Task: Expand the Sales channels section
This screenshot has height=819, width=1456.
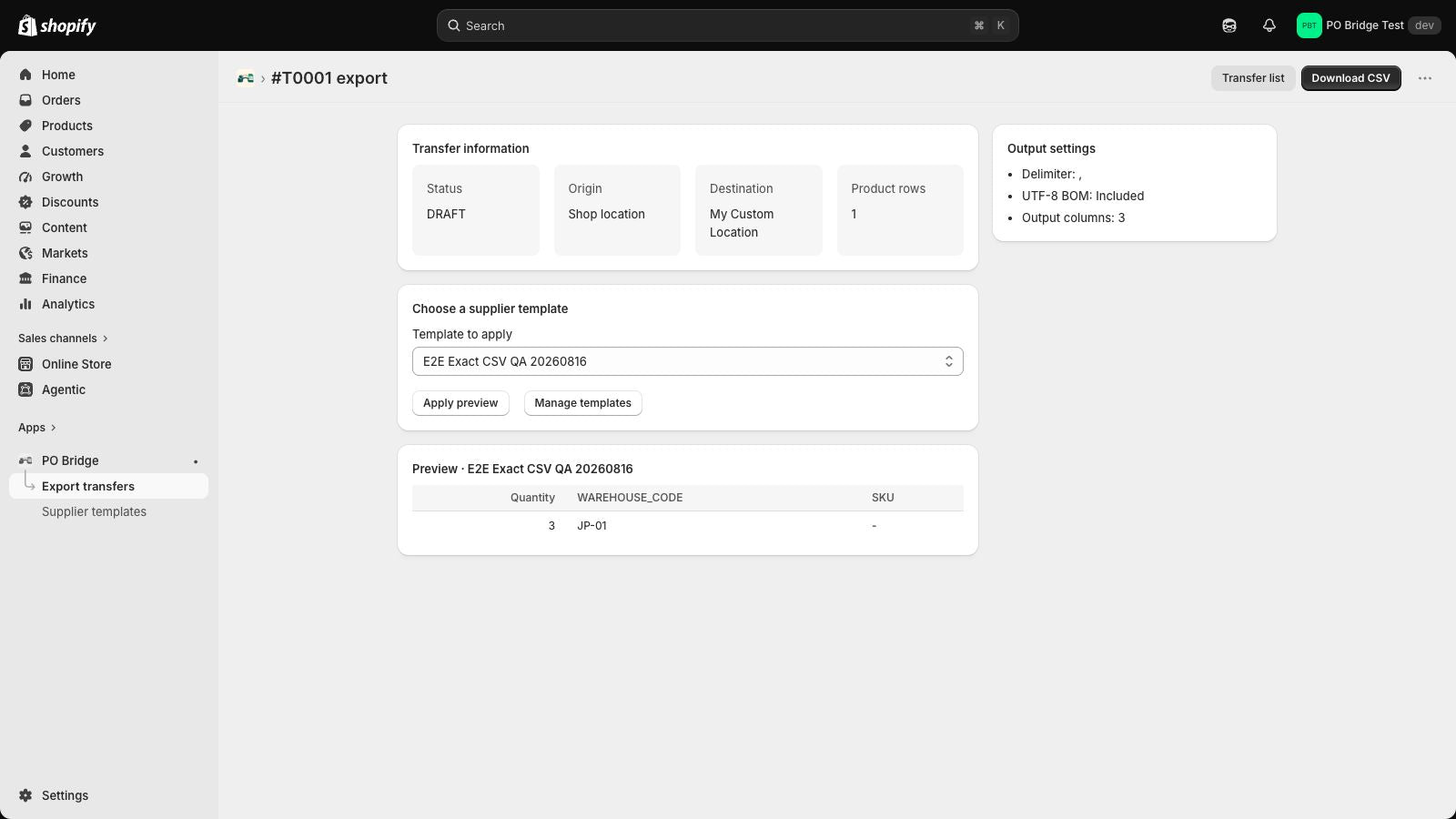Action: tap(63, 339)
